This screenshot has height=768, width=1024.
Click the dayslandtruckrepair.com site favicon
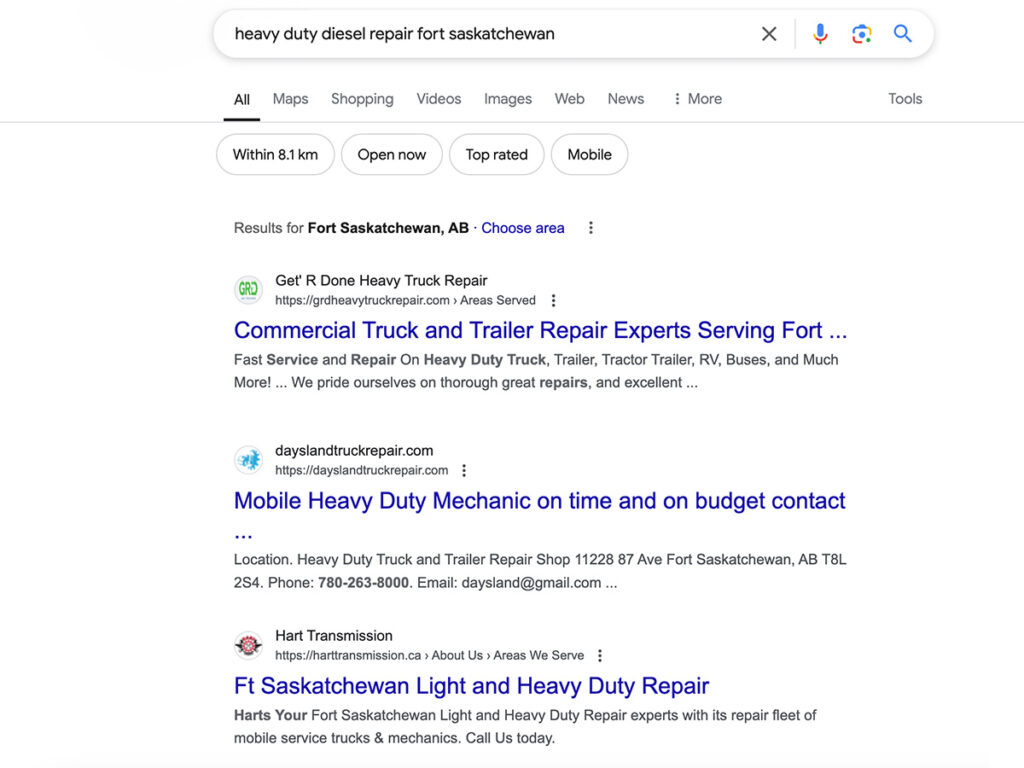[x=248, y=459]
